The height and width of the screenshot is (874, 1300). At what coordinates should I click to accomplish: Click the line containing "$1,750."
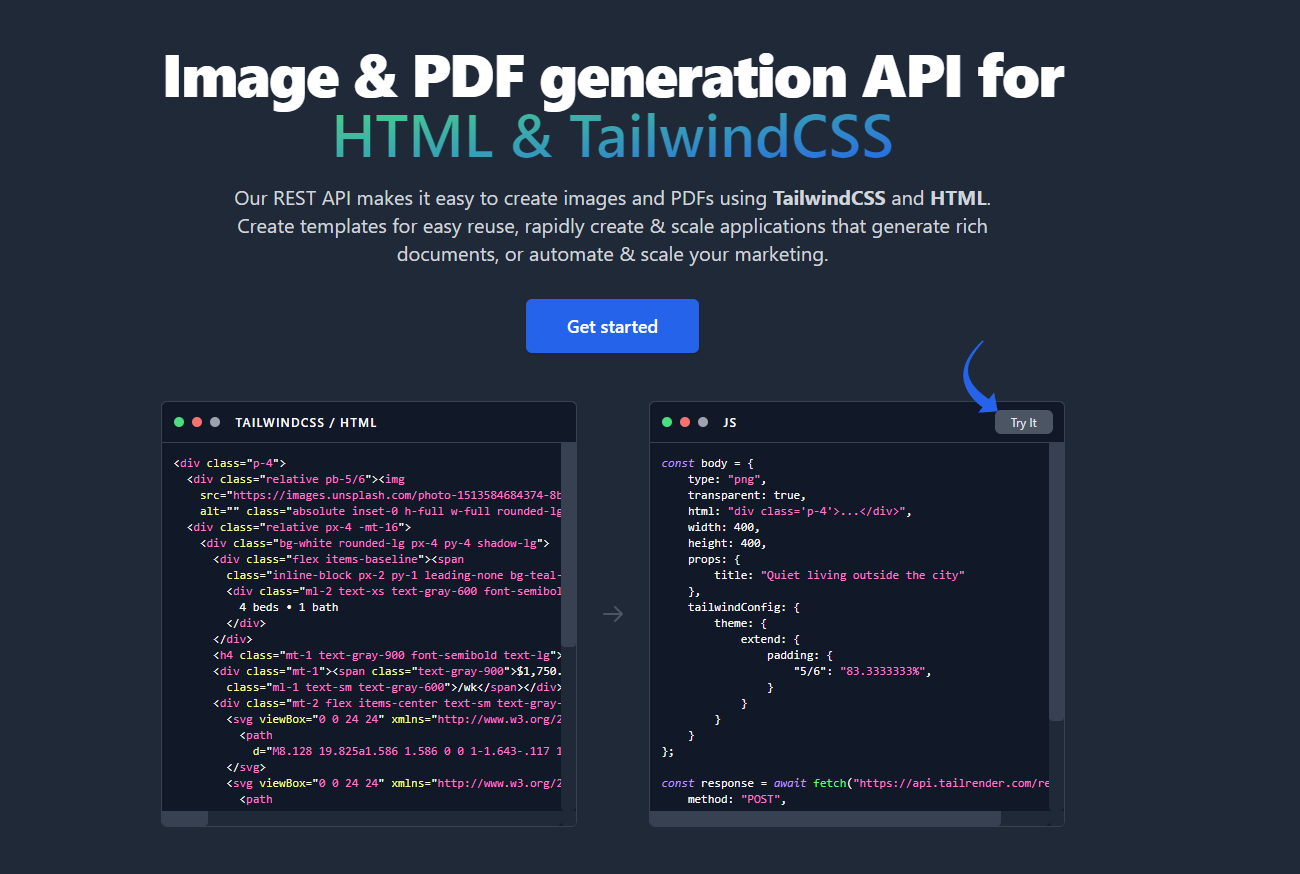click(x=387, y=671)
